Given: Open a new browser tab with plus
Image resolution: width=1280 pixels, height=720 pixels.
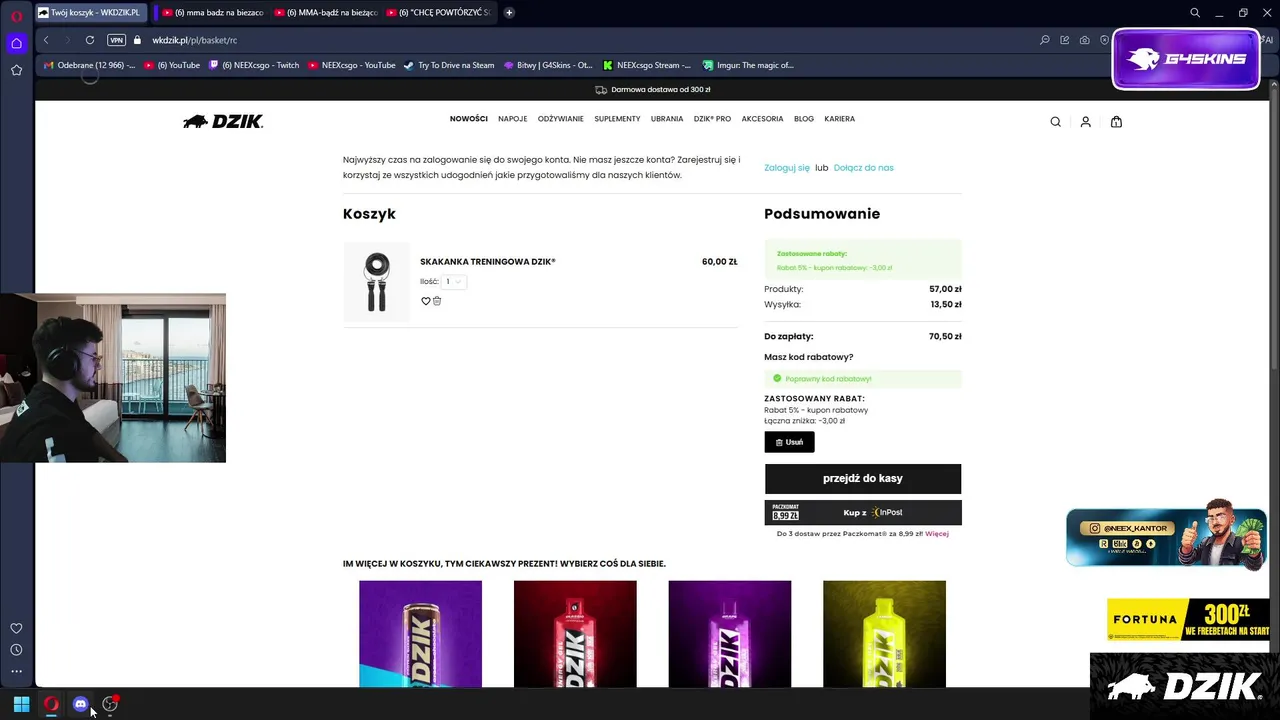Looking at the screenshot, I should coord(509,13).
